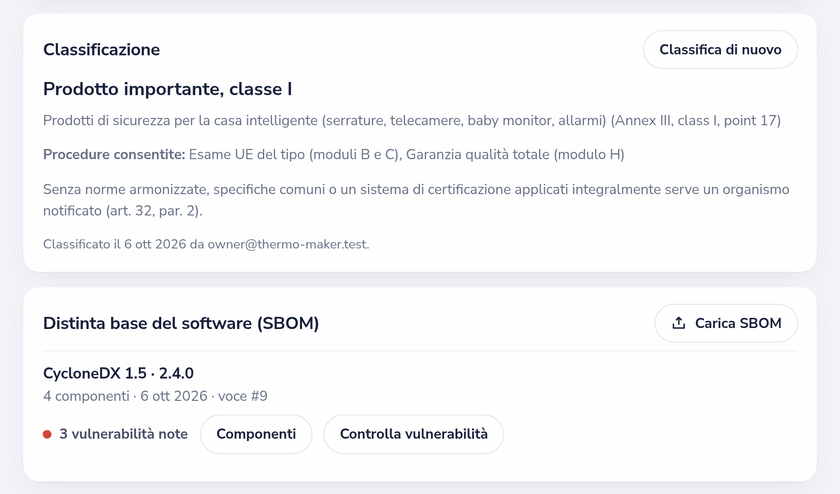Click the 'Procedure consentite:' label

(114, 155)
